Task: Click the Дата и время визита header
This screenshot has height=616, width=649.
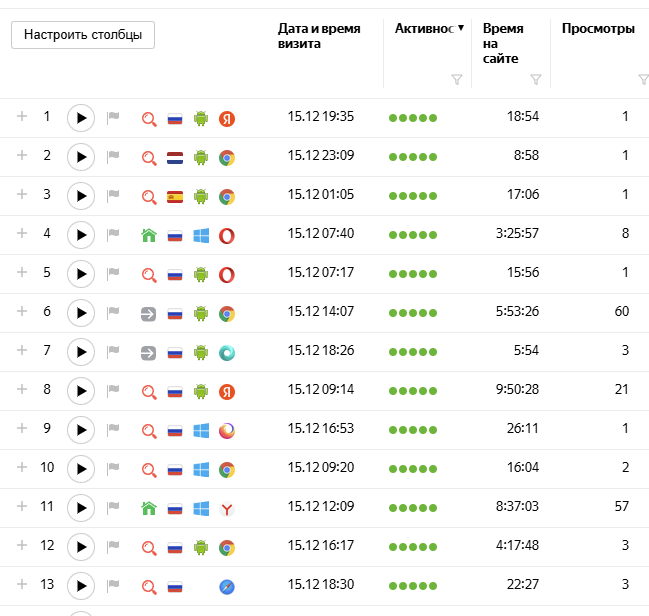Action: click(x=318, y=36)
